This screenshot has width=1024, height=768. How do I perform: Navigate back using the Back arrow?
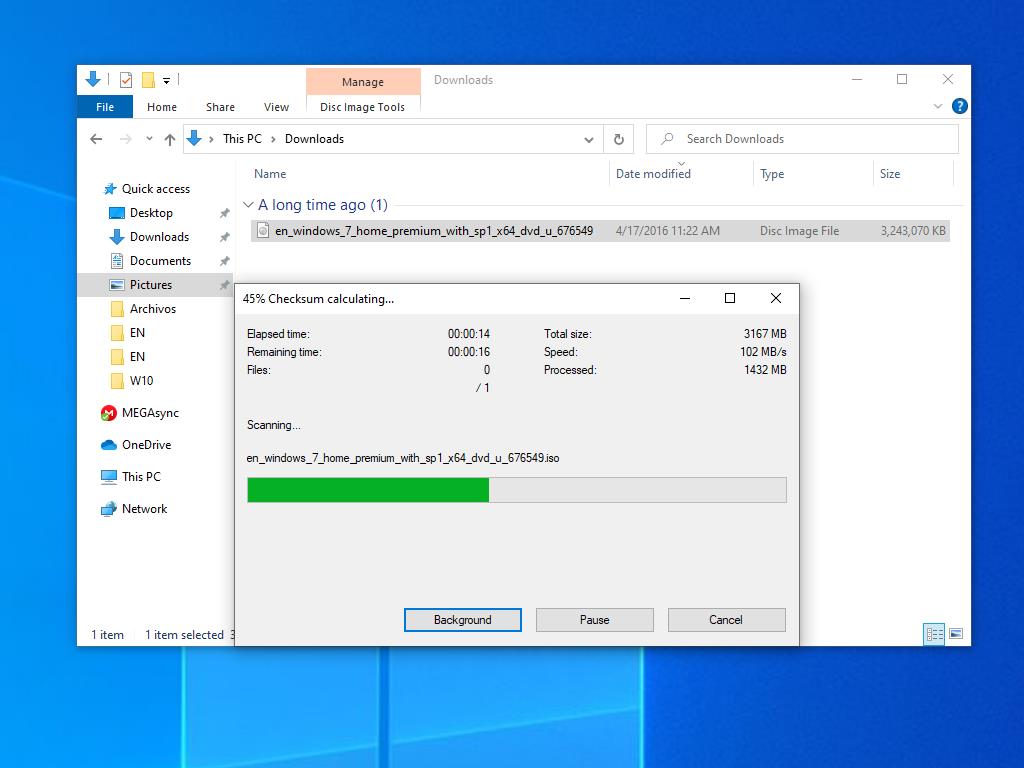point(96,139)
